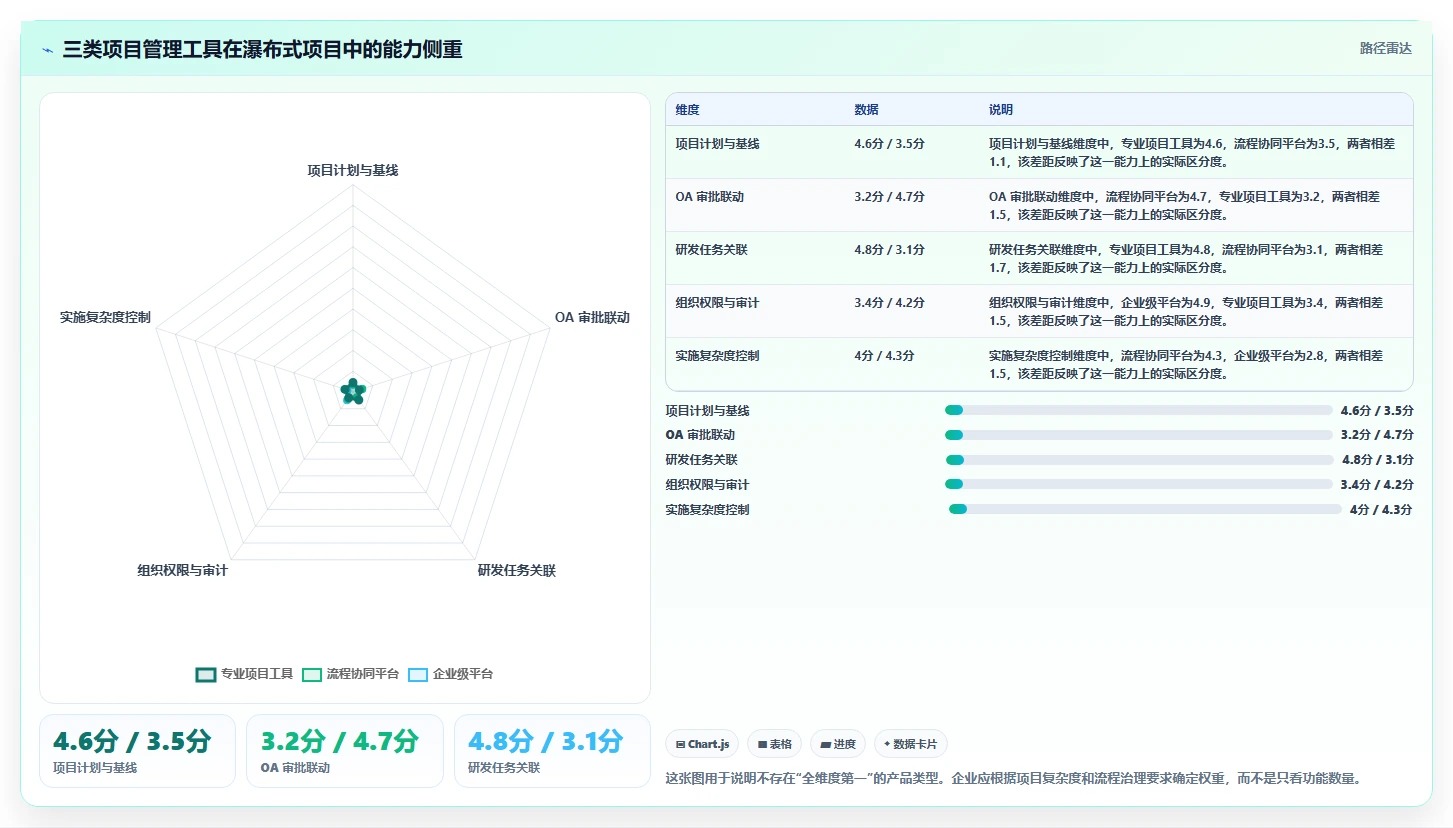Screen dimensions: 1453x828
Task: Click the data shape at radar center
Action: pyautogui.click(x=352, y=391)
